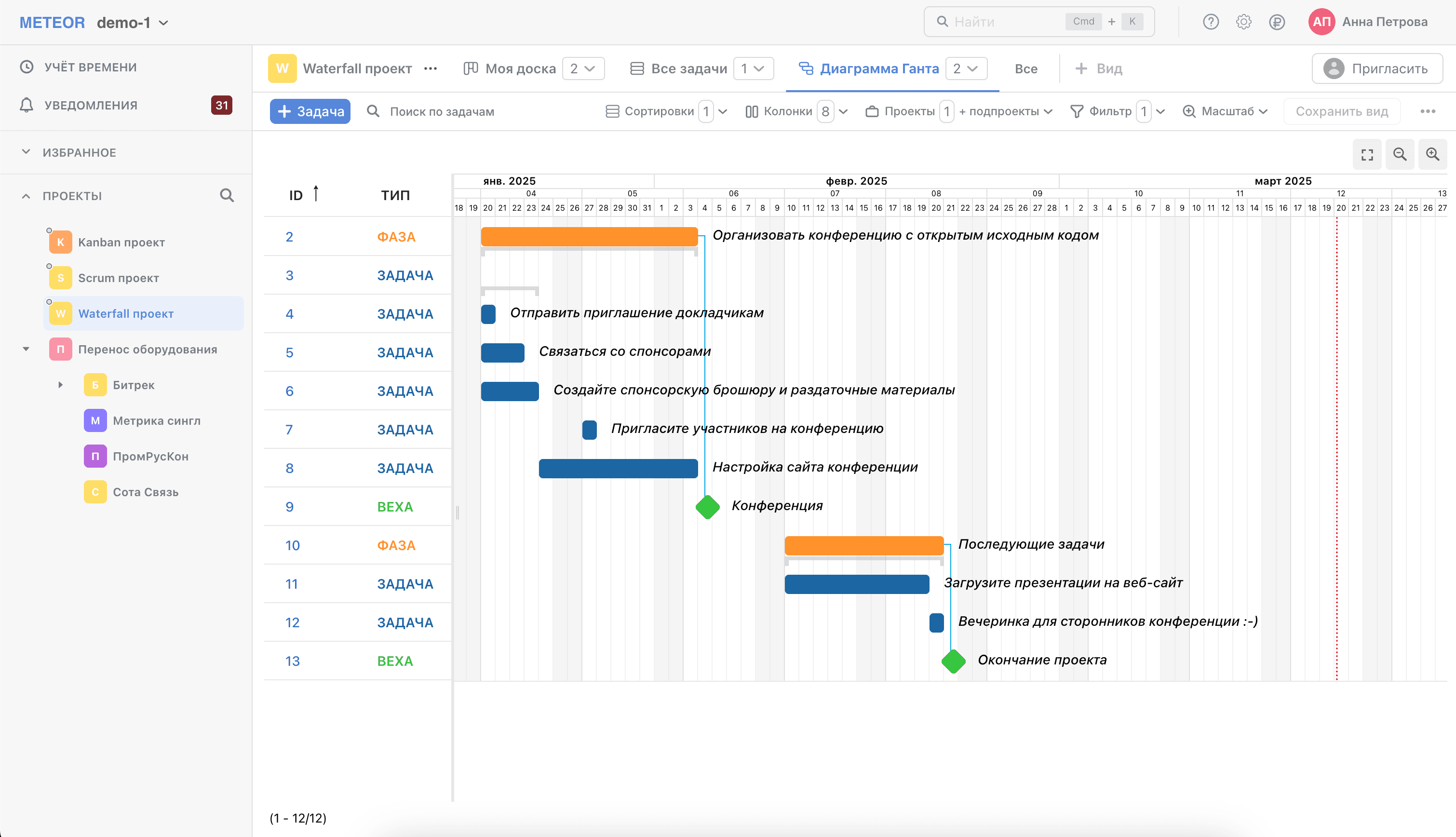Open settings gear icon in header
Screen dimensions: 1456x837
coord(1243,22)
